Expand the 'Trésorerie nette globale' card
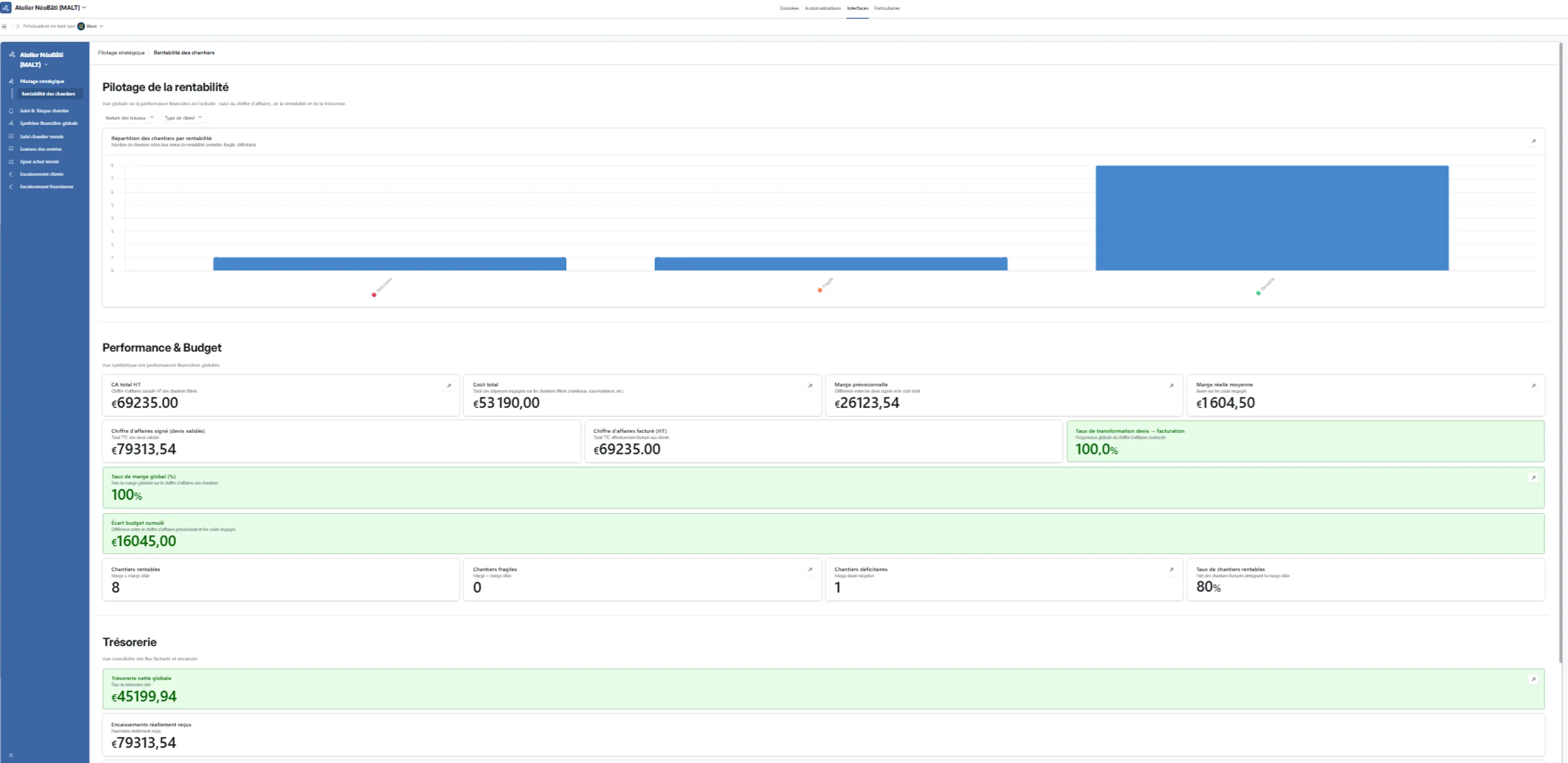 tap(1533, 679)
